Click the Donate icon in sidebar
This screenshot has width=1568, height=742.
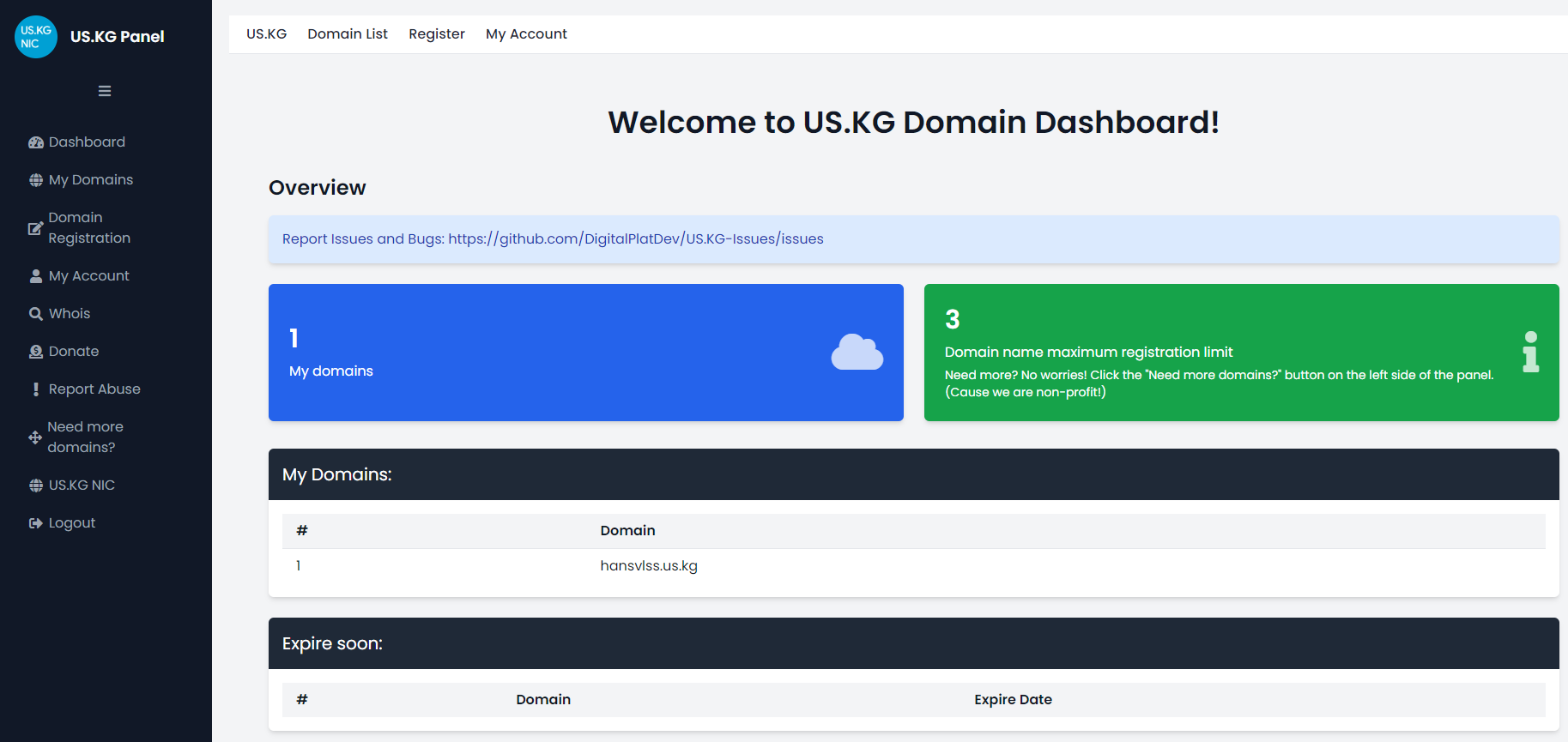[x=36, y=352]
